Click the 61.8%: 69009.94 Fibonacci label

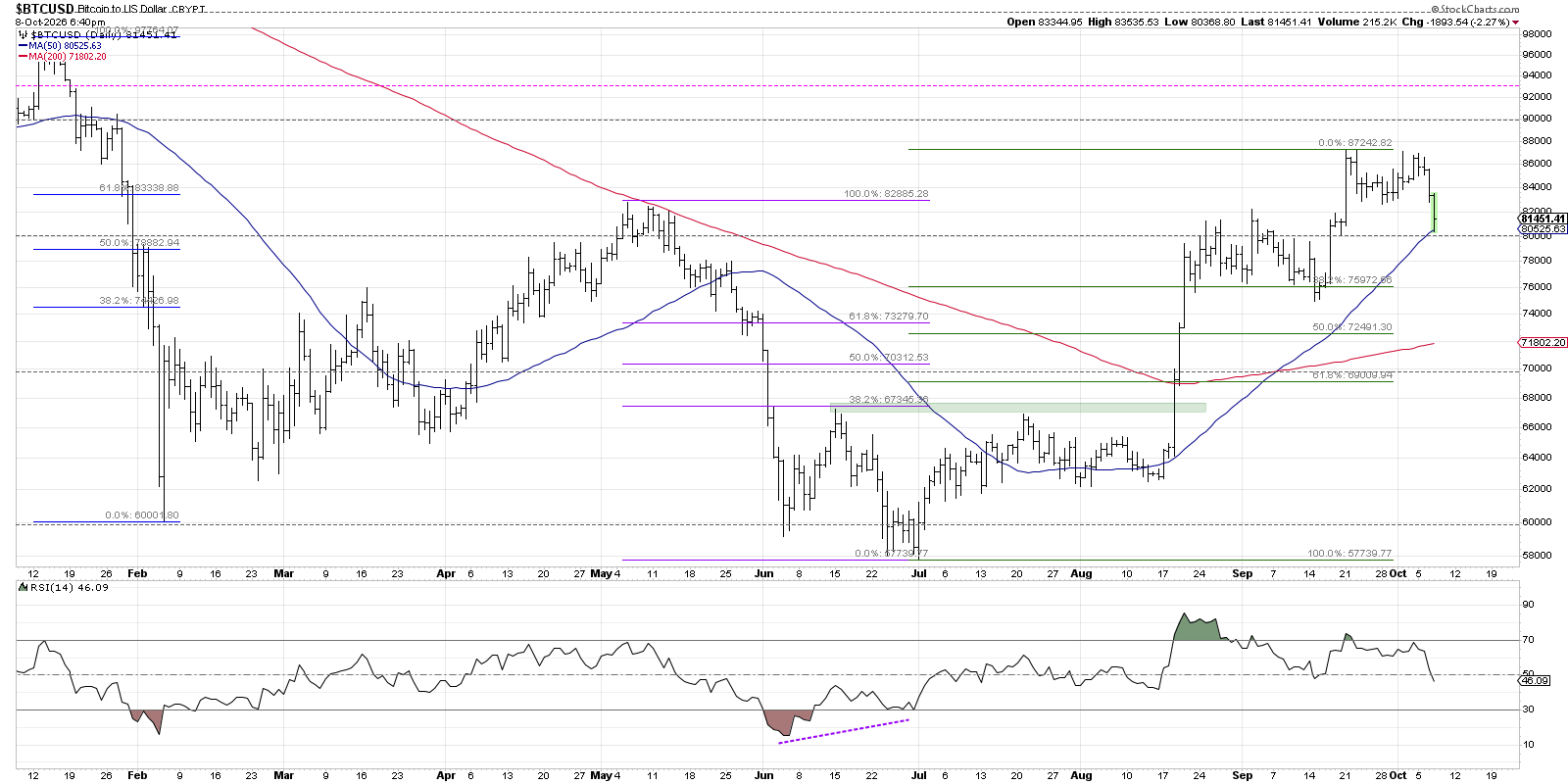click(1352, 375)
